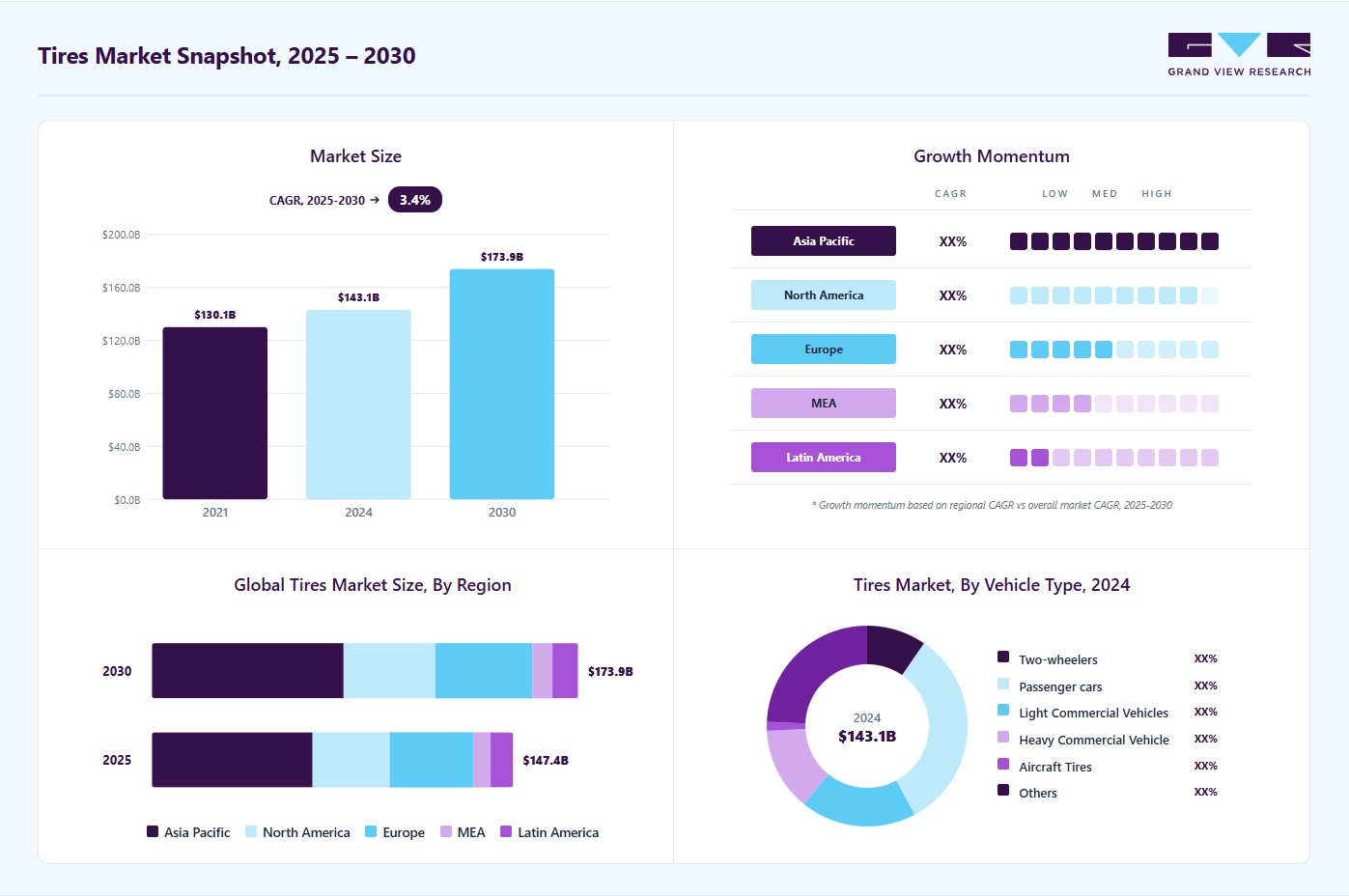This screenshot has width=1349, height=896.
Task: Click the $173.9B total beside 2030 region bar
Action: pos(610,672)
